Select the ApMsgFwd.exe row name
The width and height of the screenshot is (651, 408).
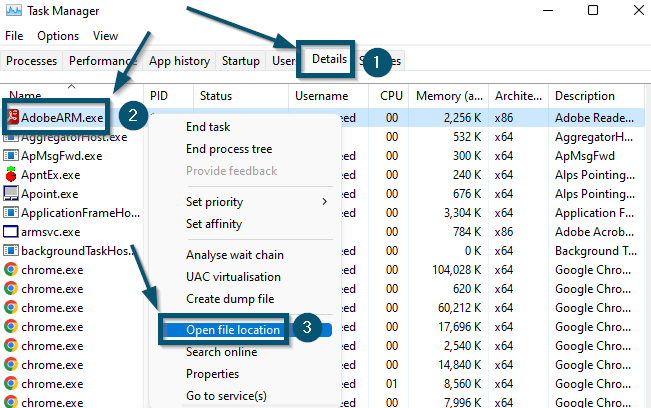click(61, 156)
